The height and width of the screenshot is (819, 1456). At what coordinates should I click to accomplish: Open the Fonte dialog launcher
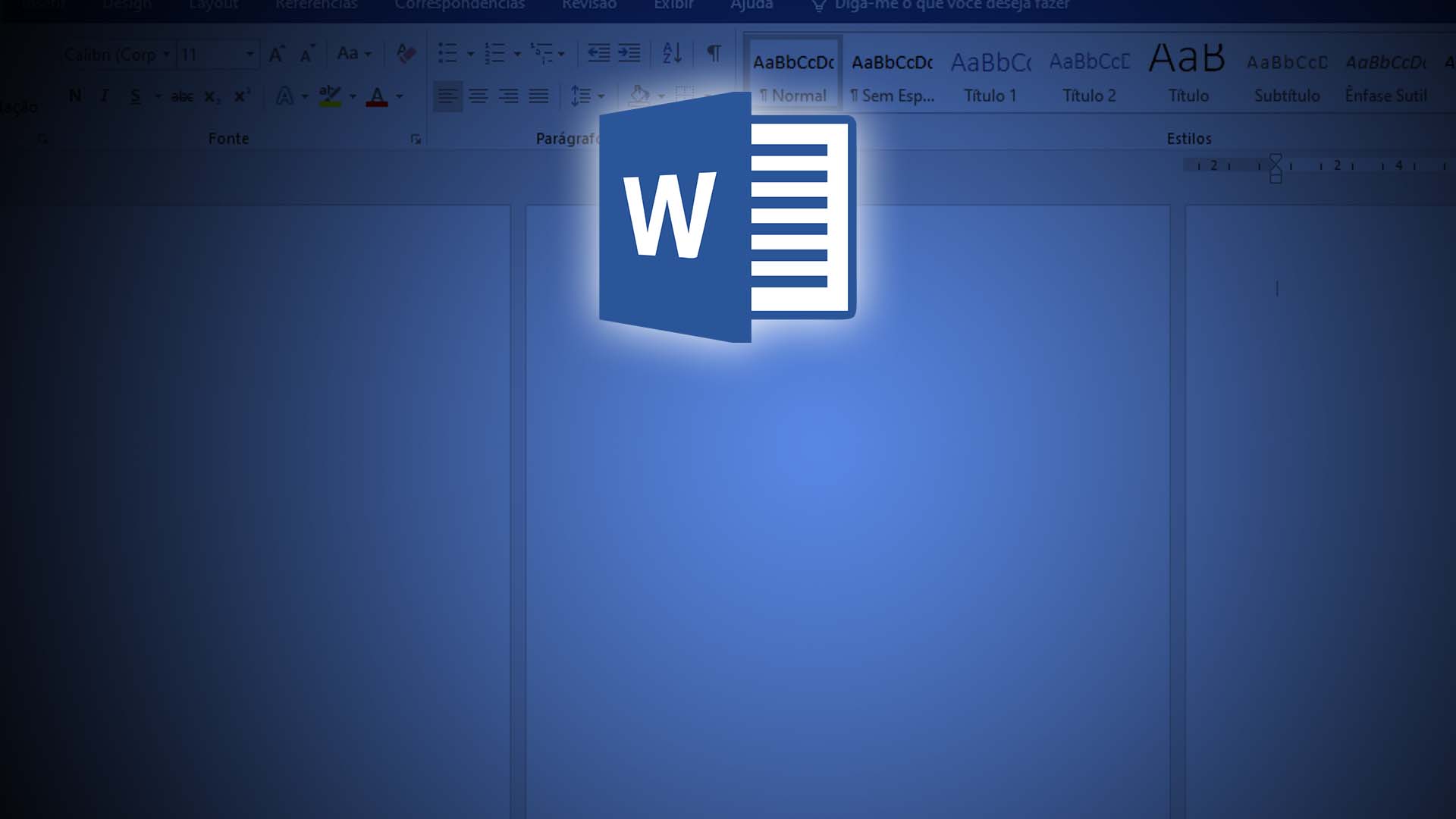pos(416,139)
